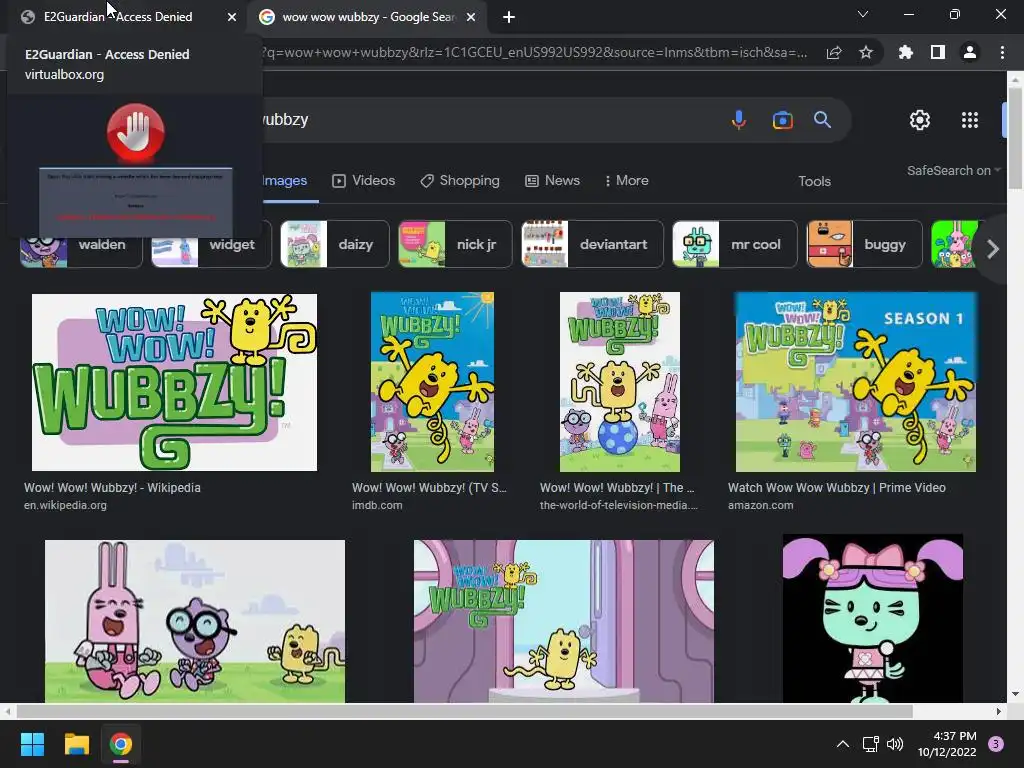Click the en.wikipedia.org source text
The width and height of the screenshot is (1024, 768).
click(65, 505)
